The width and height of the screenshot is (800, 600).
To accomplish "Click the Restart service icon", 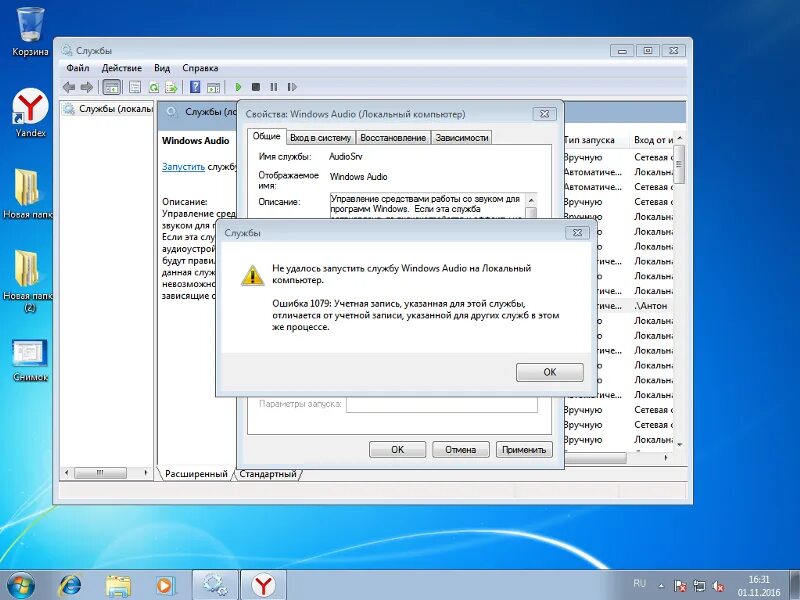I will click(x=292, y=87).
